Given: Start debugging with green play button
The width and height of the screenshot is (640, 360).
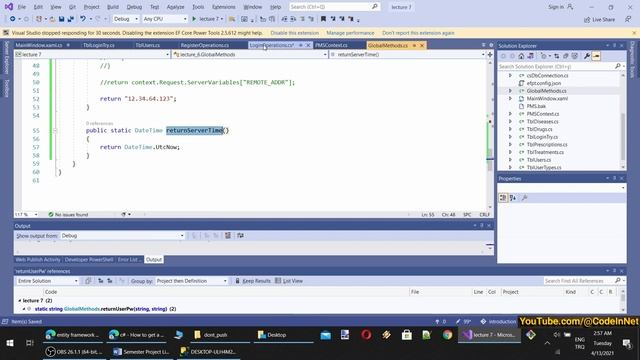Looking at the screenshot, I should [194, 19].
